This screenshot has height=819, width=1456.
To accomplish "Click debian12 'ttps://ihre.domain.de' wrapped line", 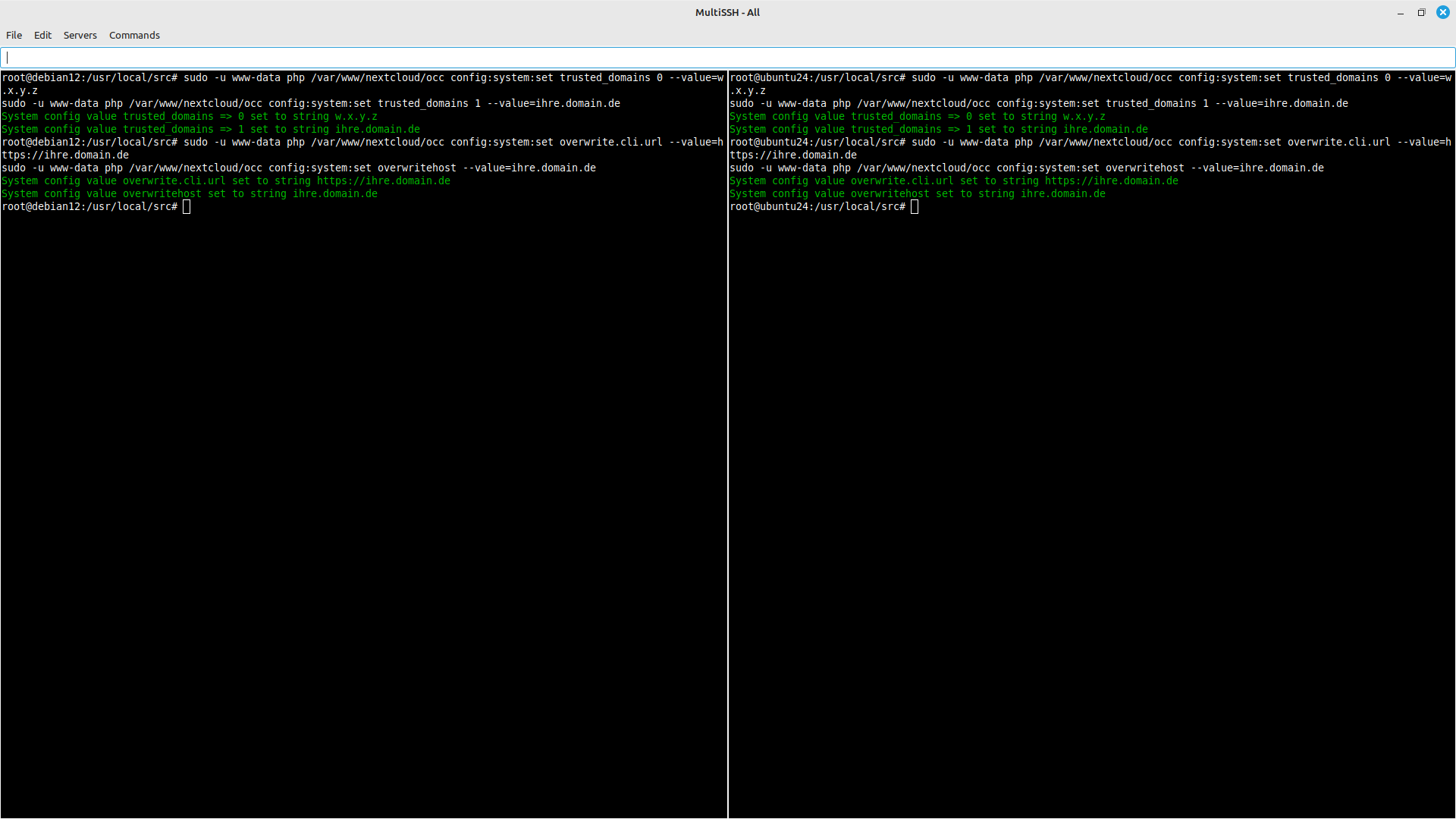I will tap(65, 155).
